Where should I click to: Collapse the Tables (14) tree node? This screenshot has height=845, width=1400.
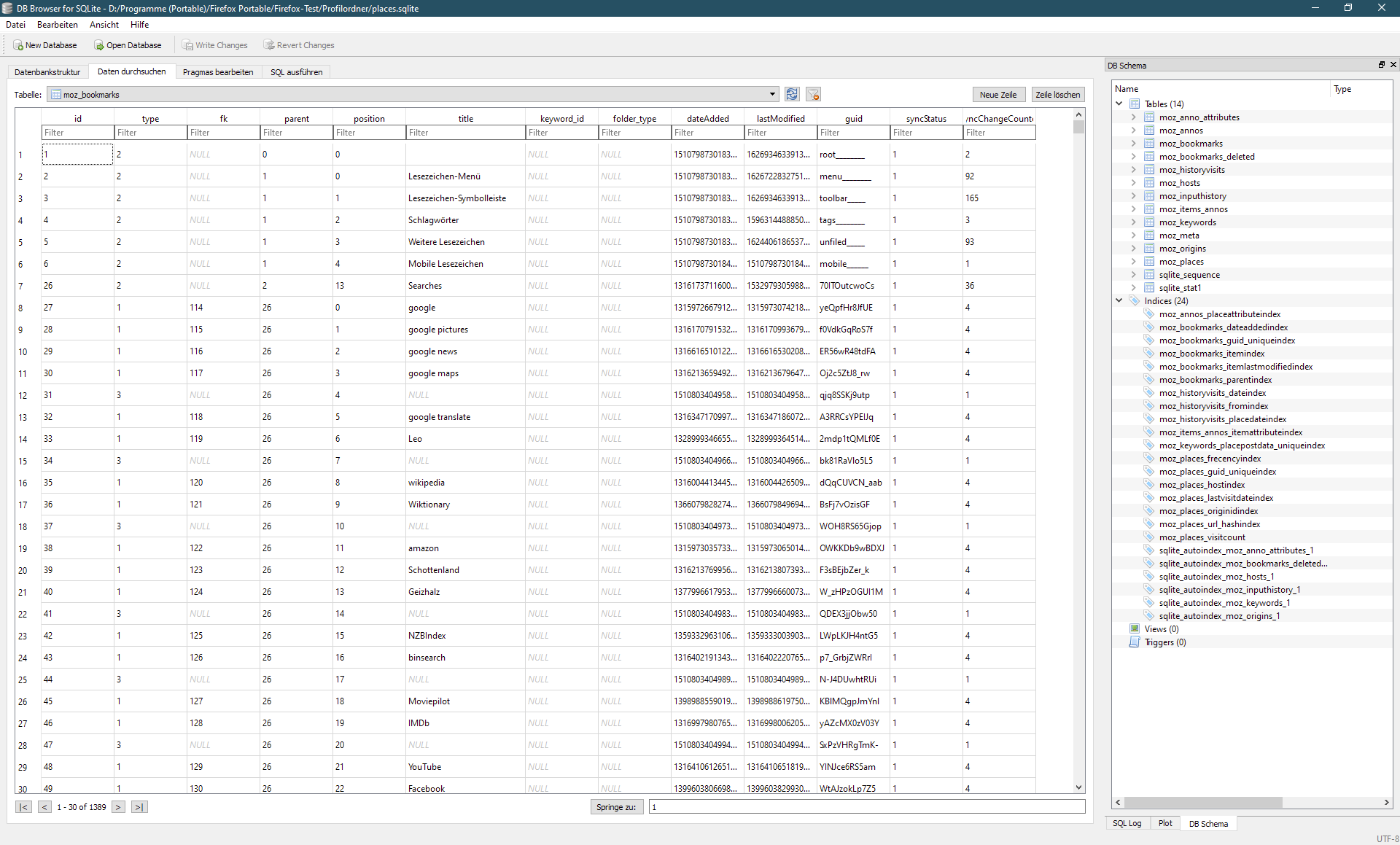point(1119,104)
